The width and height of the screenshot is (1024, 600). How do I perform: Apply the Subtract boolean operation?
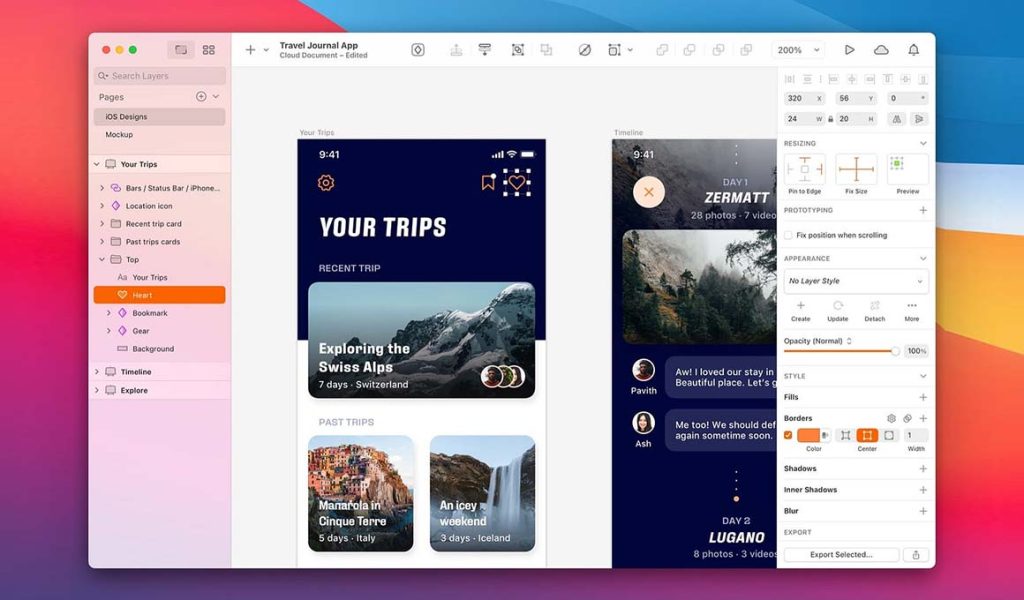[690, 50]
